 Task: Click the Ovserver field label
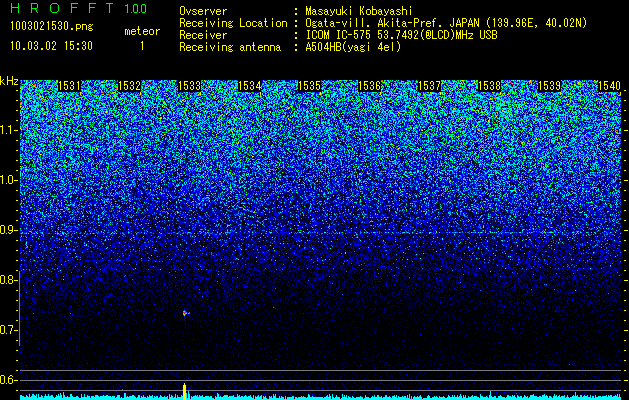[x=203, y=11]
